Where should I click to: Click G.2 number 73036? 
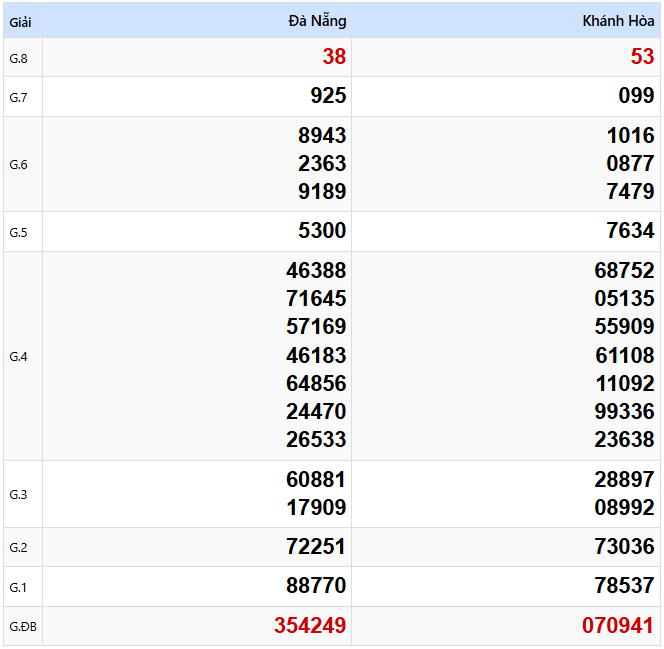624,547
